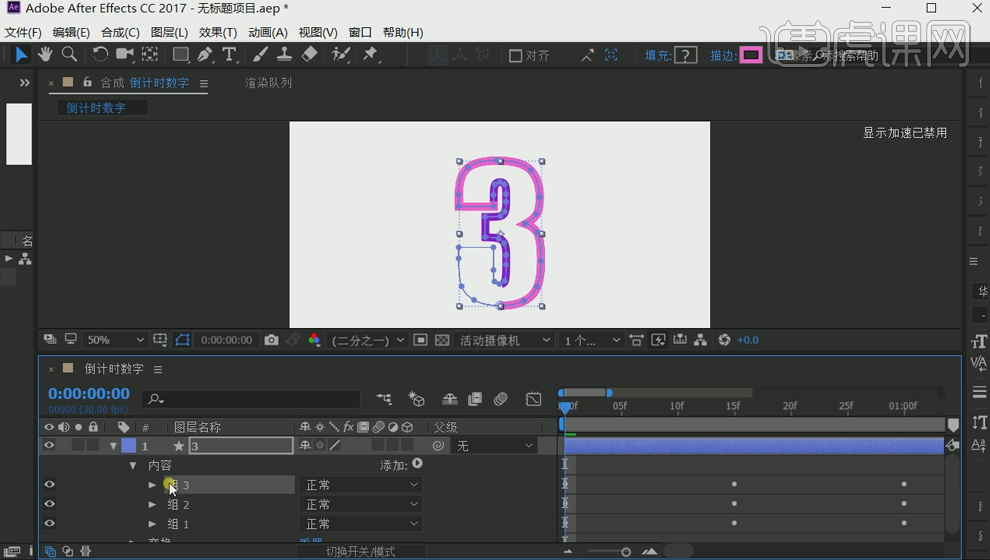
Task: Open the 描边 stroke color swatch
Action: click(751, 56)
